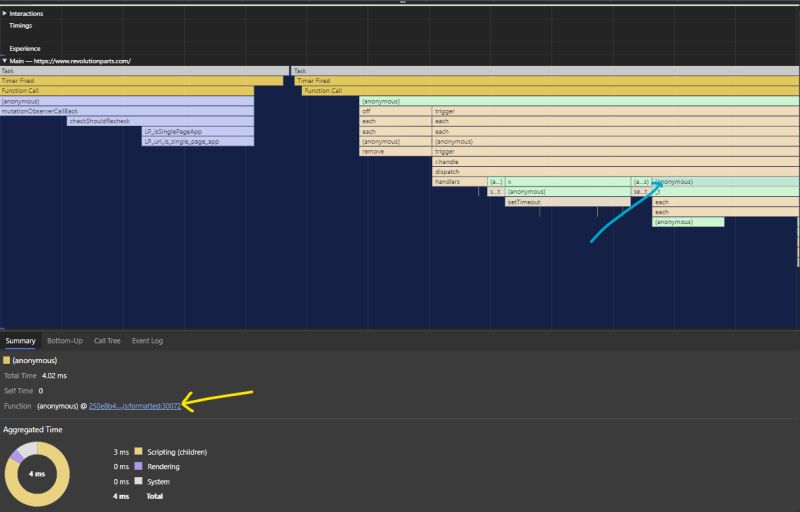The height and width of the screenshot is (512, 800).
Task: Select the handlers flame bar
Action: coord(460,182)
